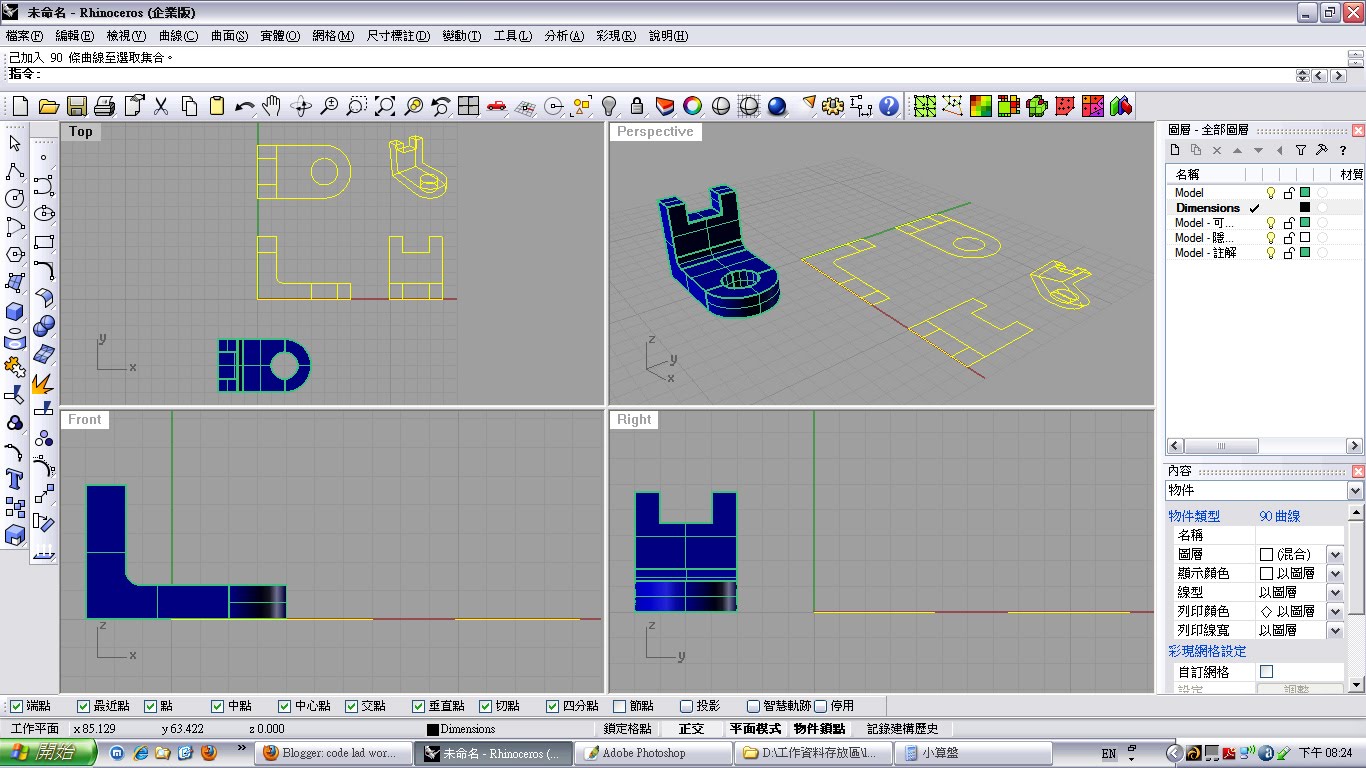Click the Zoom Dynamic magnifier icon

[x=329, y=105]
